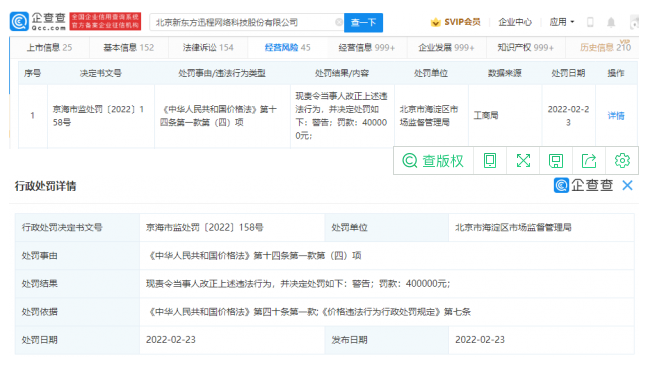
Task: Click the 处罚单位 column header
Action: 431,73
